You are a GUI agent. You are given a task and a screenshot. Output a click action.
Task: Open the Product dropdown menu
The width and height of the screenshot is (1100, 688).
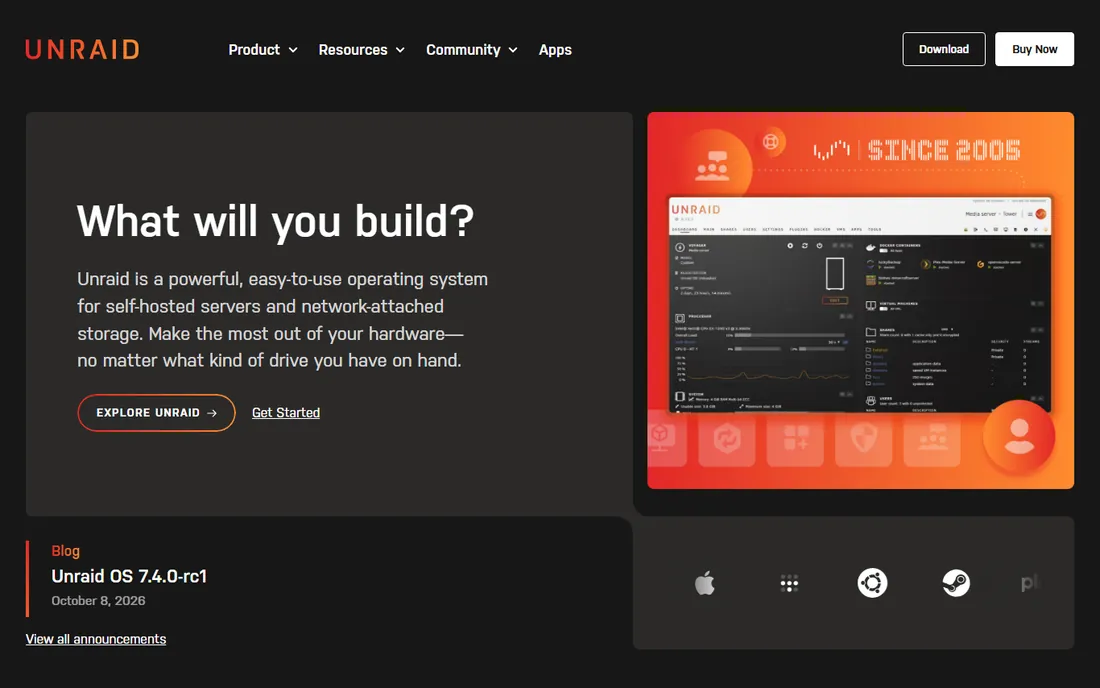tap(263, 50)
